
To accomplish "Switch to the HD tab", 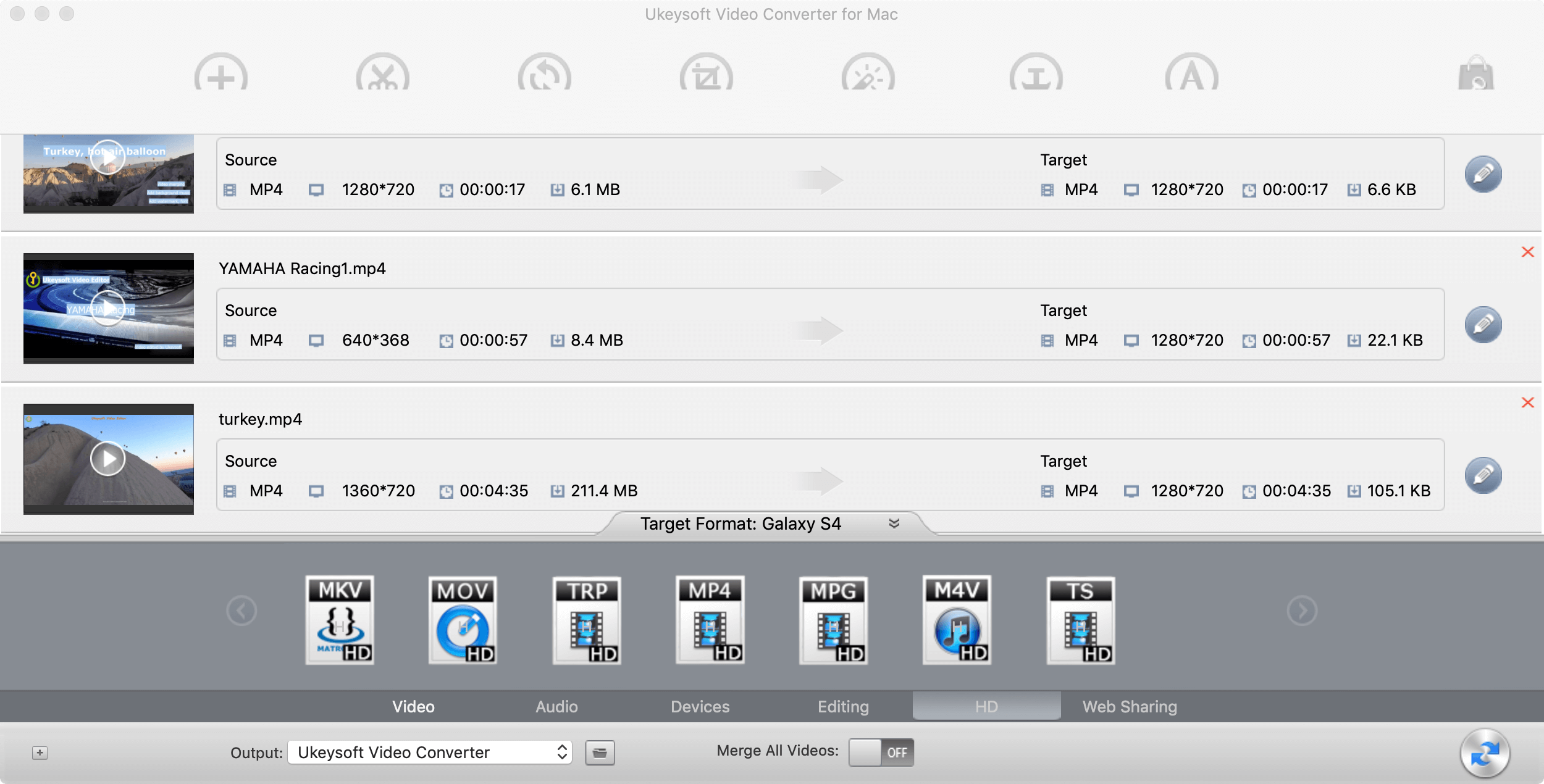I will click(x=986, y=705).
